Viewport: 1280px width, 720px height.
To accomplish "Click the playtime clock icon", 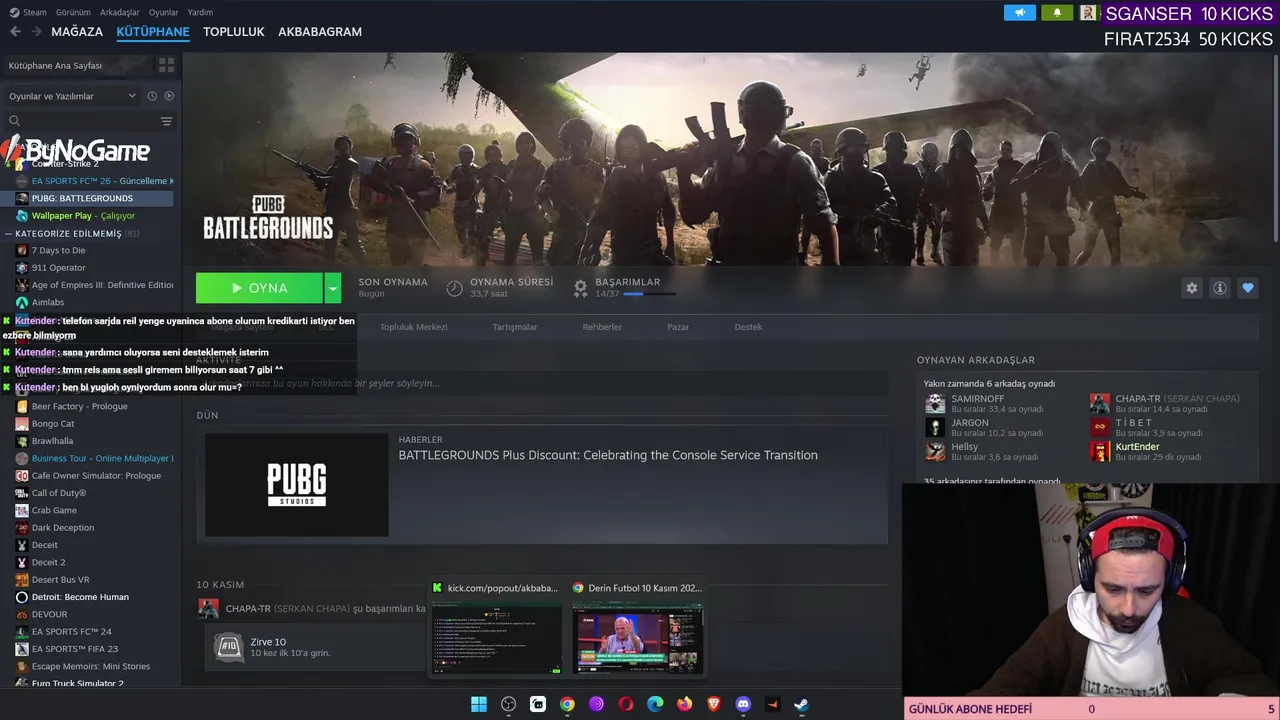I will (x=454, y=288).
